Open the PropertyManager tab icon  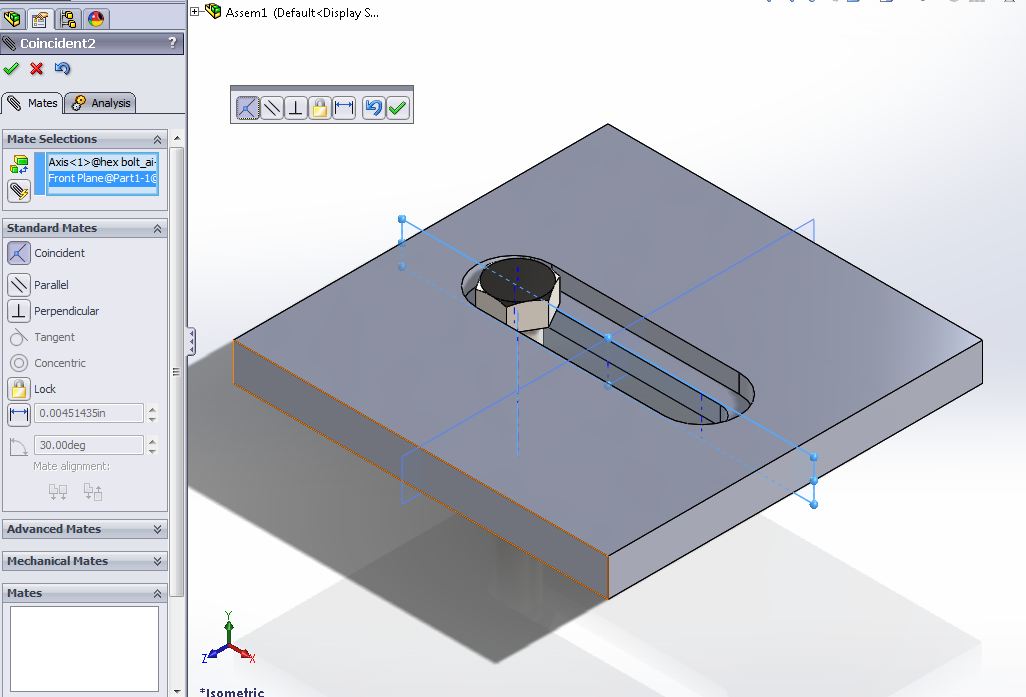coord(39,18)
